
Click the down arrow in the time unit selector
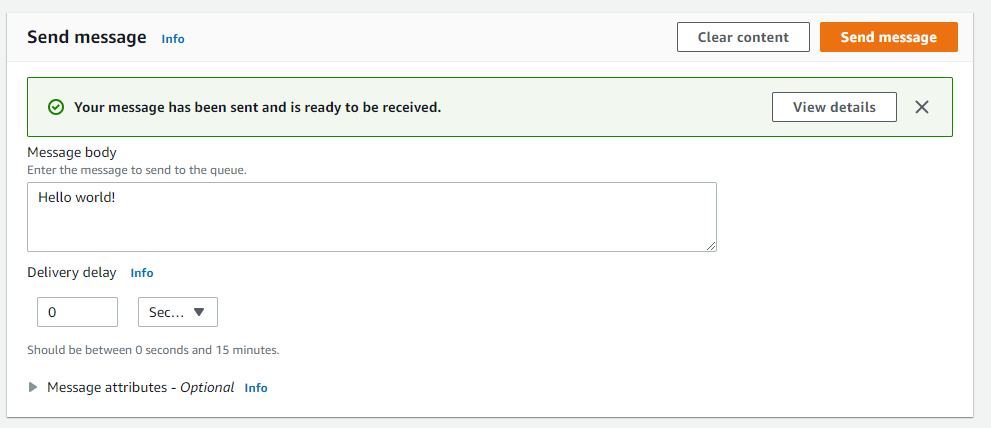click(x=198, y=312)
